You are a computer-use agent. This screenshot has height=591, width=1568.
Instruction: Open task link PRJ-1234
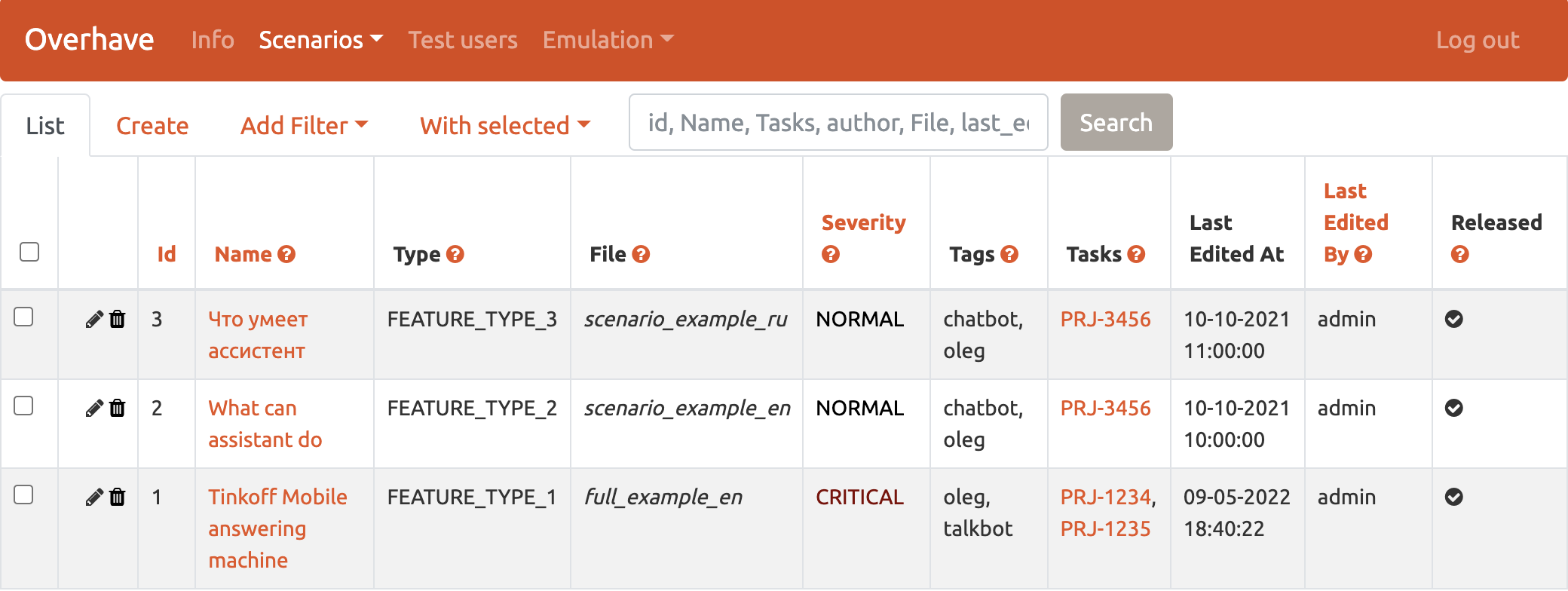(1105, 497)
